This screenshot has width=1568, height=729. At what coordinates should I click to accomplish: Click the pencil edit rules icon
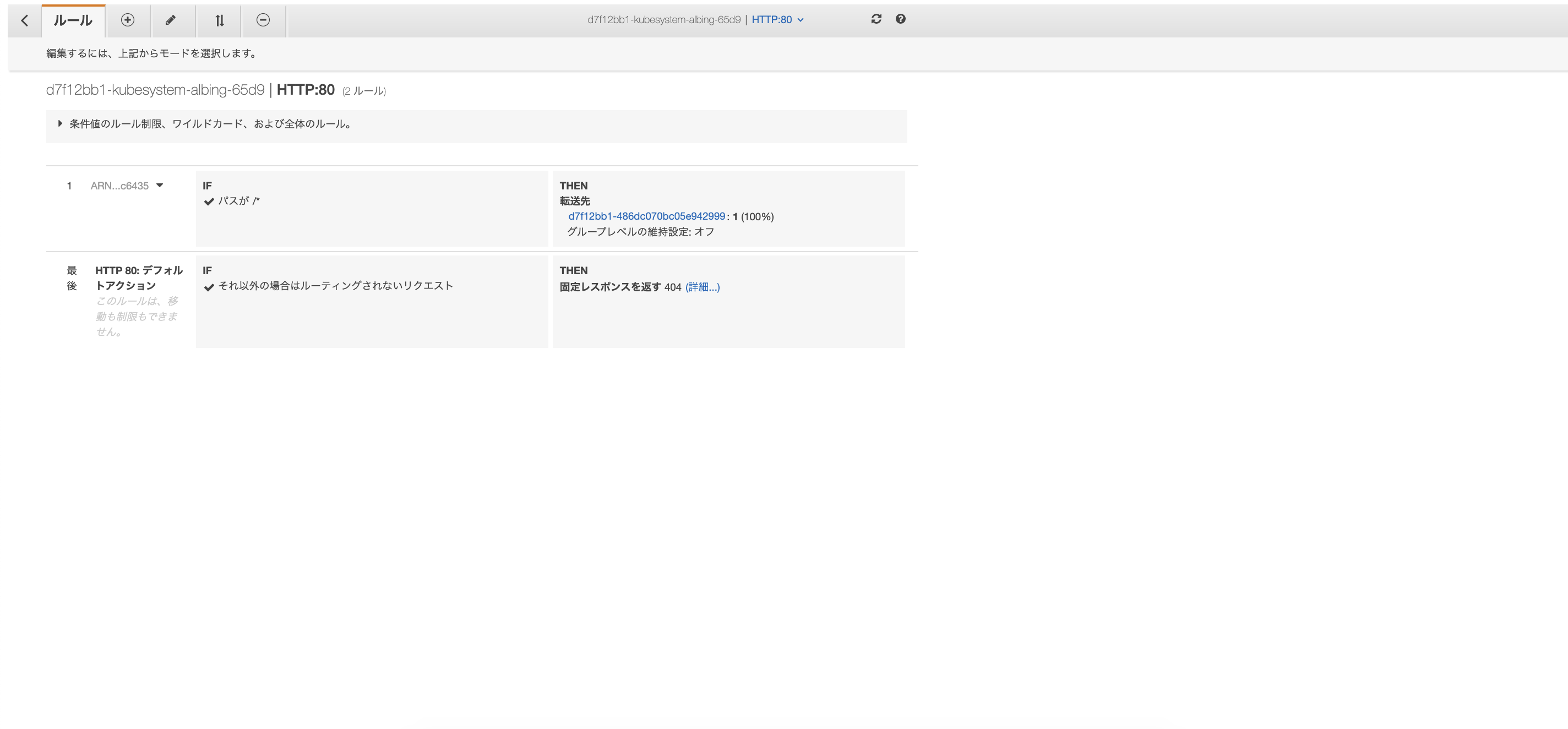(171, 20)
